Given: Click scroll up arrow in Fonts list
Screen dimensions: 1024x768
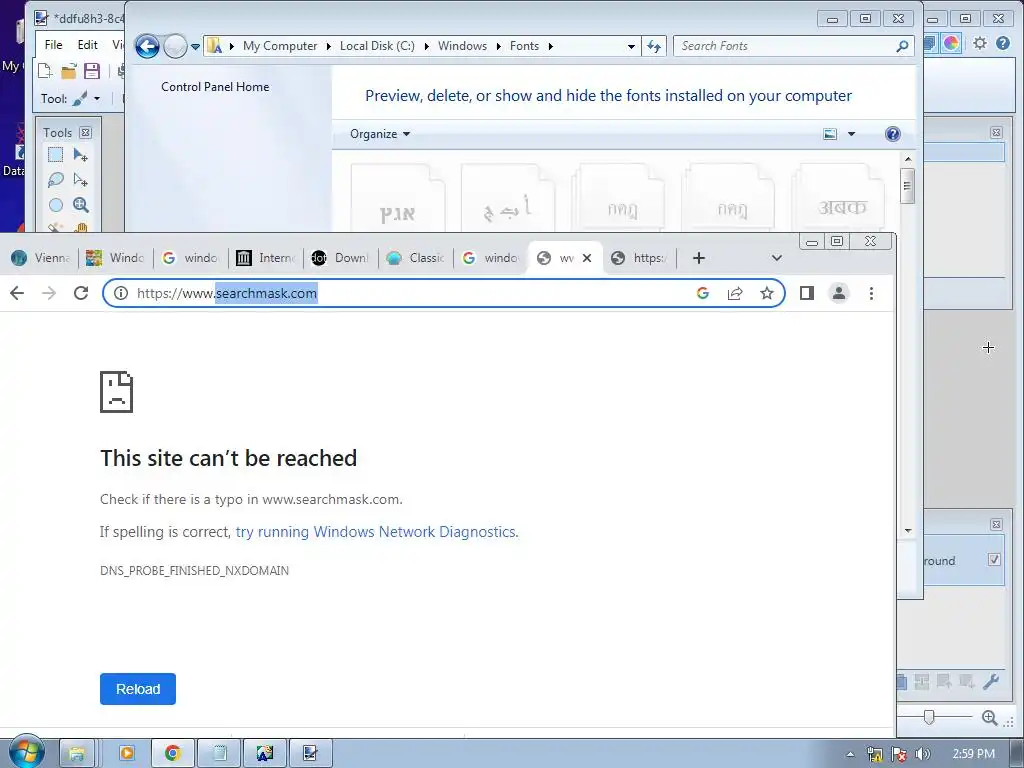Looking at the screenshot, I should [x=908, y=159].
